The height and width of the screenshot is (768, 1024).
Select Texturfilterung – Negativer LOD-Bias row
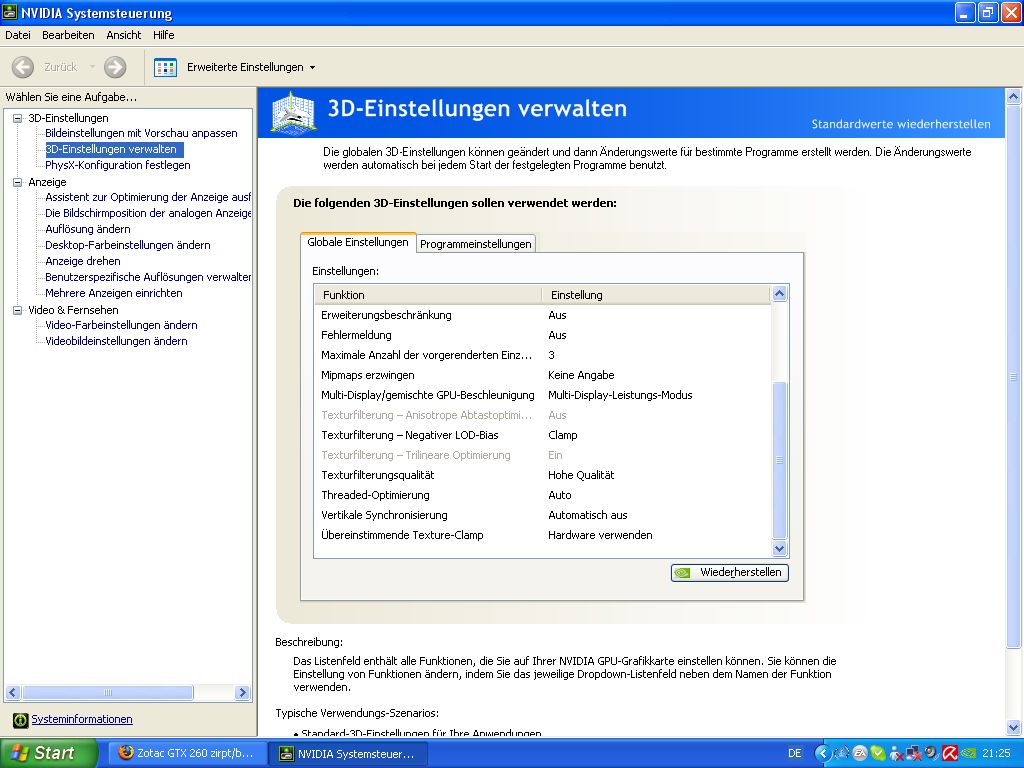(x=543, y=436)
